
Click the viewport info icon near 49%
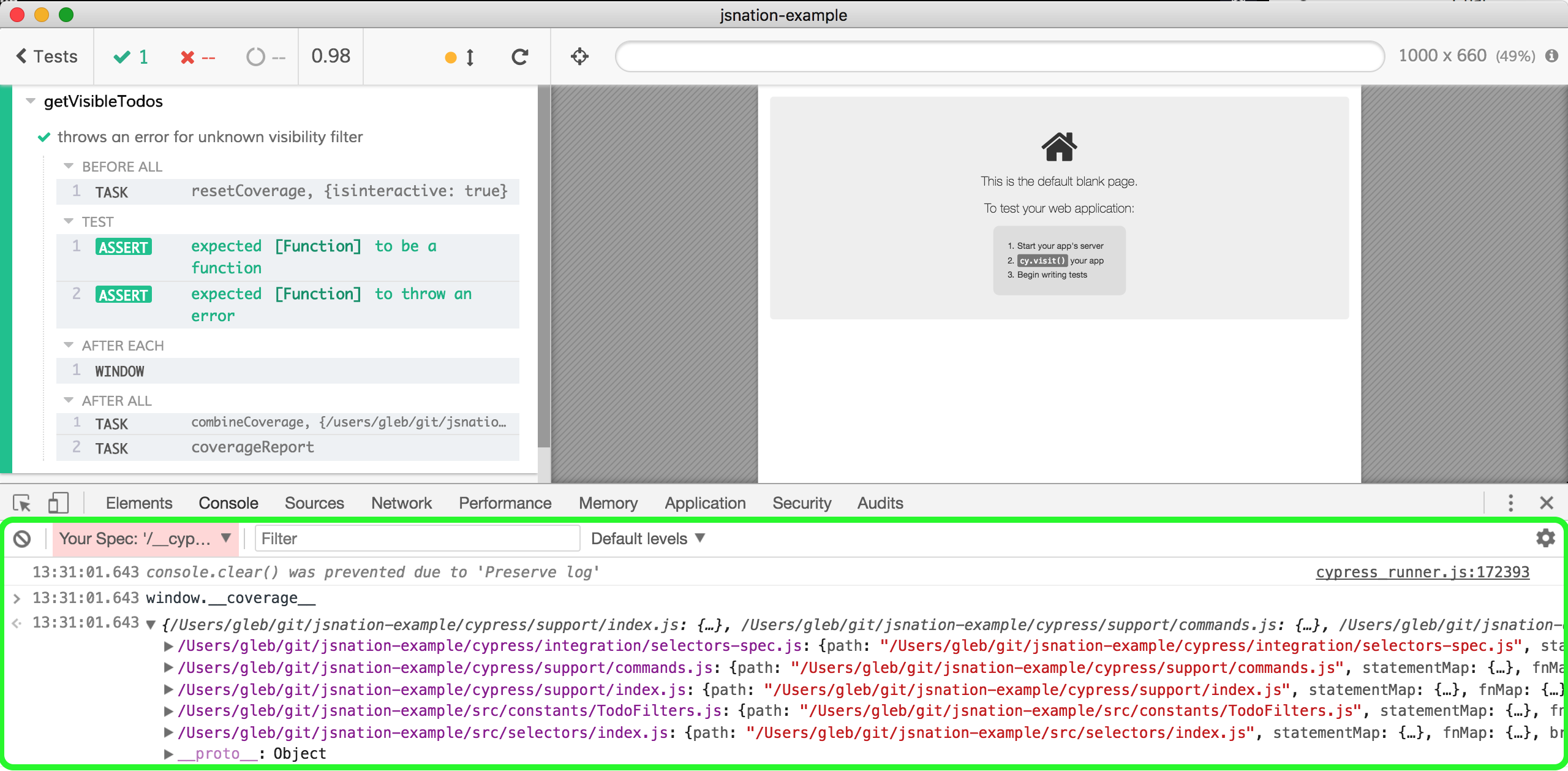pyautogui.click(x=1552, y=56)
